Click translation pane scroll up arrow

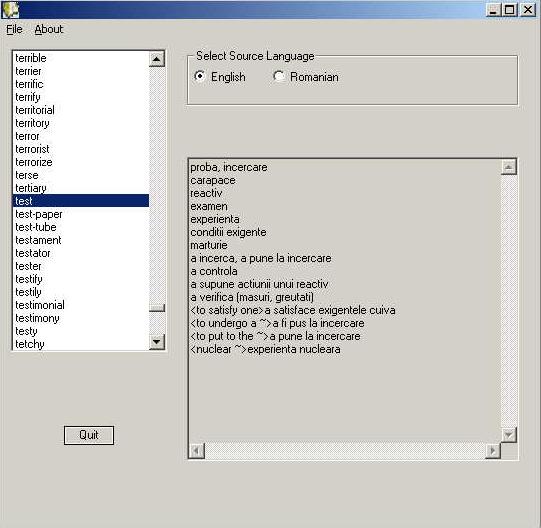click(509, 167)
